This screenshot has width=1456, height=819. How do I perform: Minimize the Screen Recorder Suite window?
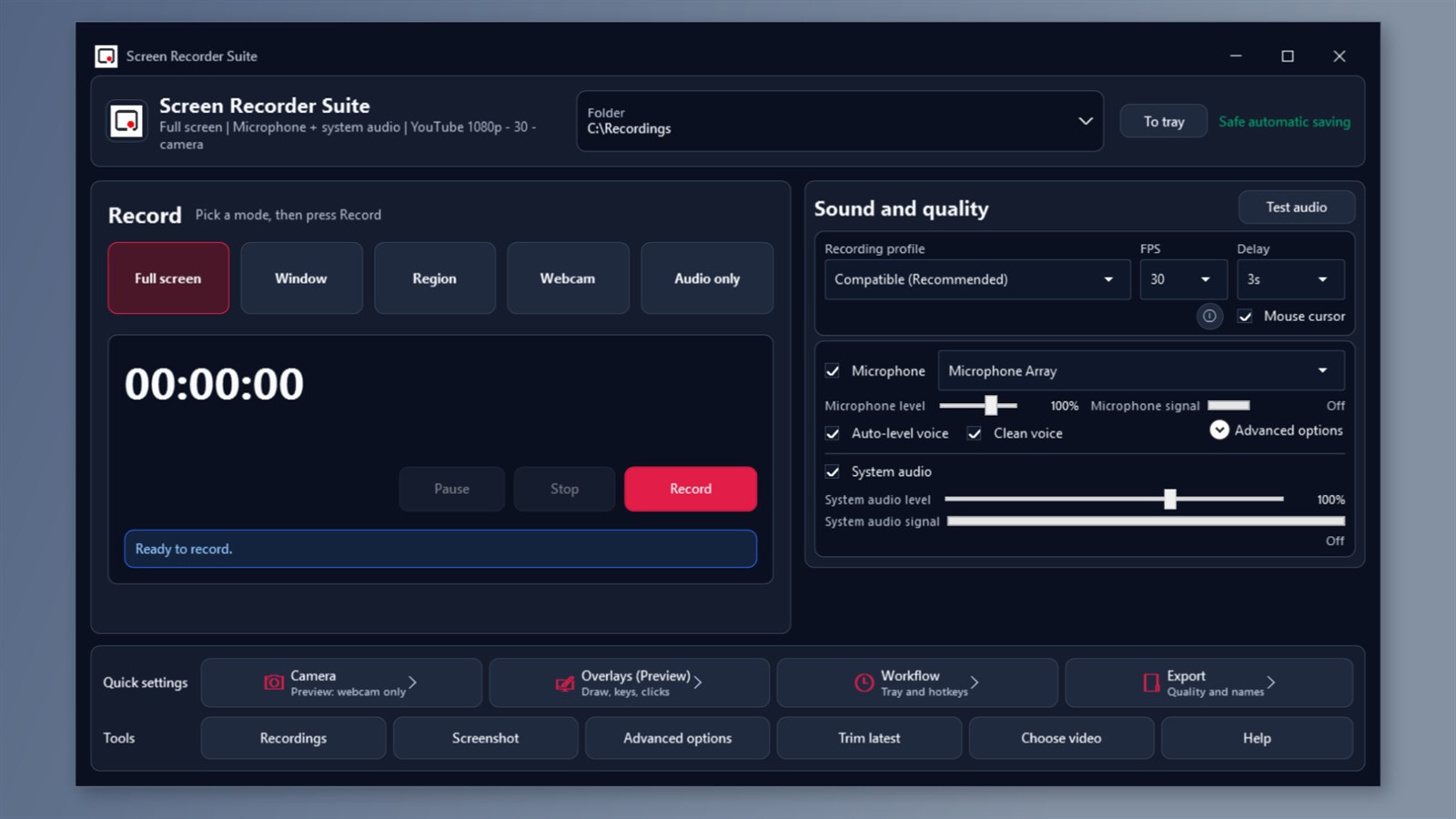(1236, 56)
